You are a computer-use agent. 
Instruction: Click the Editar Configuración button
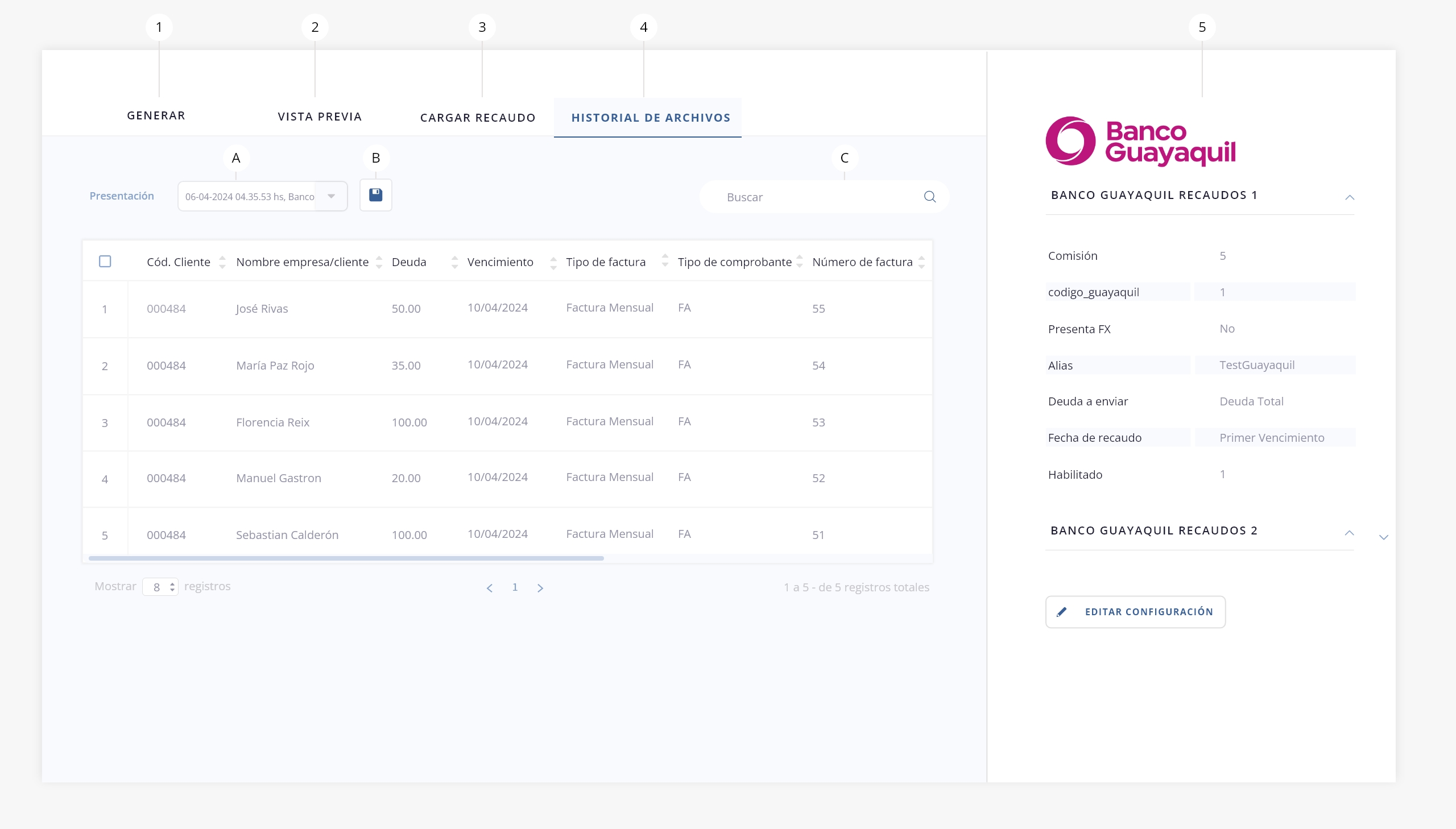coord(1135,612)
